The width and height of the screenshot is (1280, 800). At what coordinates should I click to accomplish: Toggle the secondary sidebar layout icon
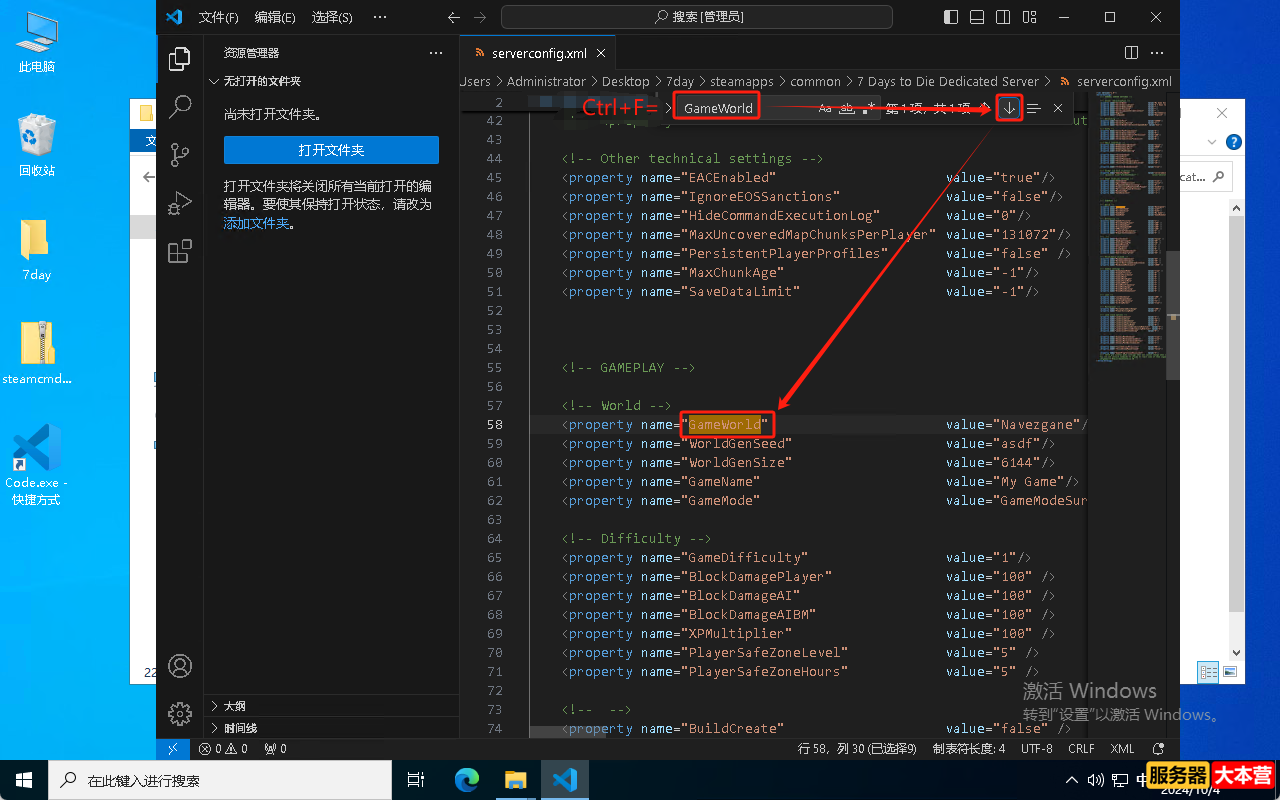tap(1002, 17)
